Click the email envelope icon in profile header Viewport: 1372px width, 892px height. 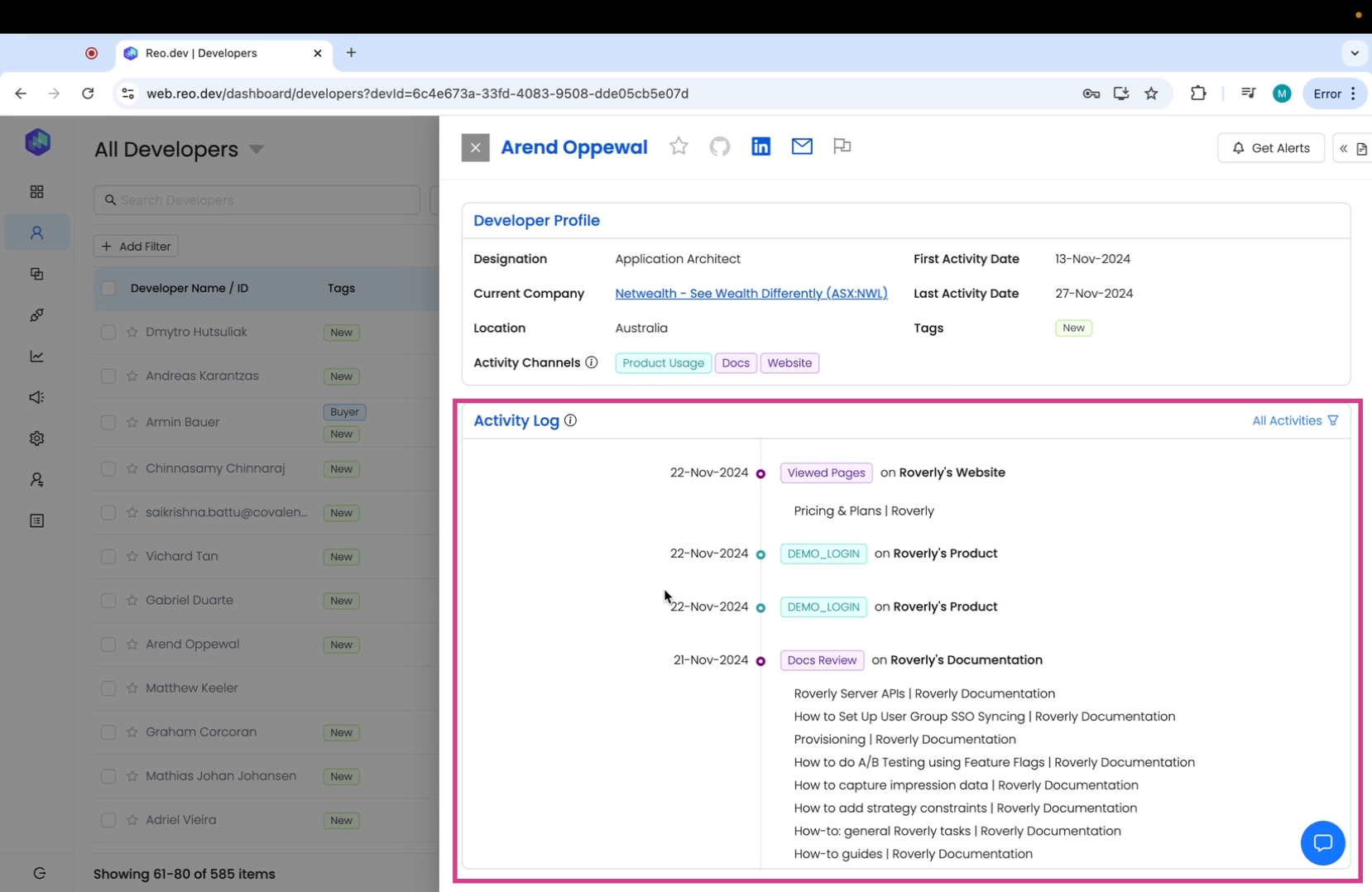[801, 146]
